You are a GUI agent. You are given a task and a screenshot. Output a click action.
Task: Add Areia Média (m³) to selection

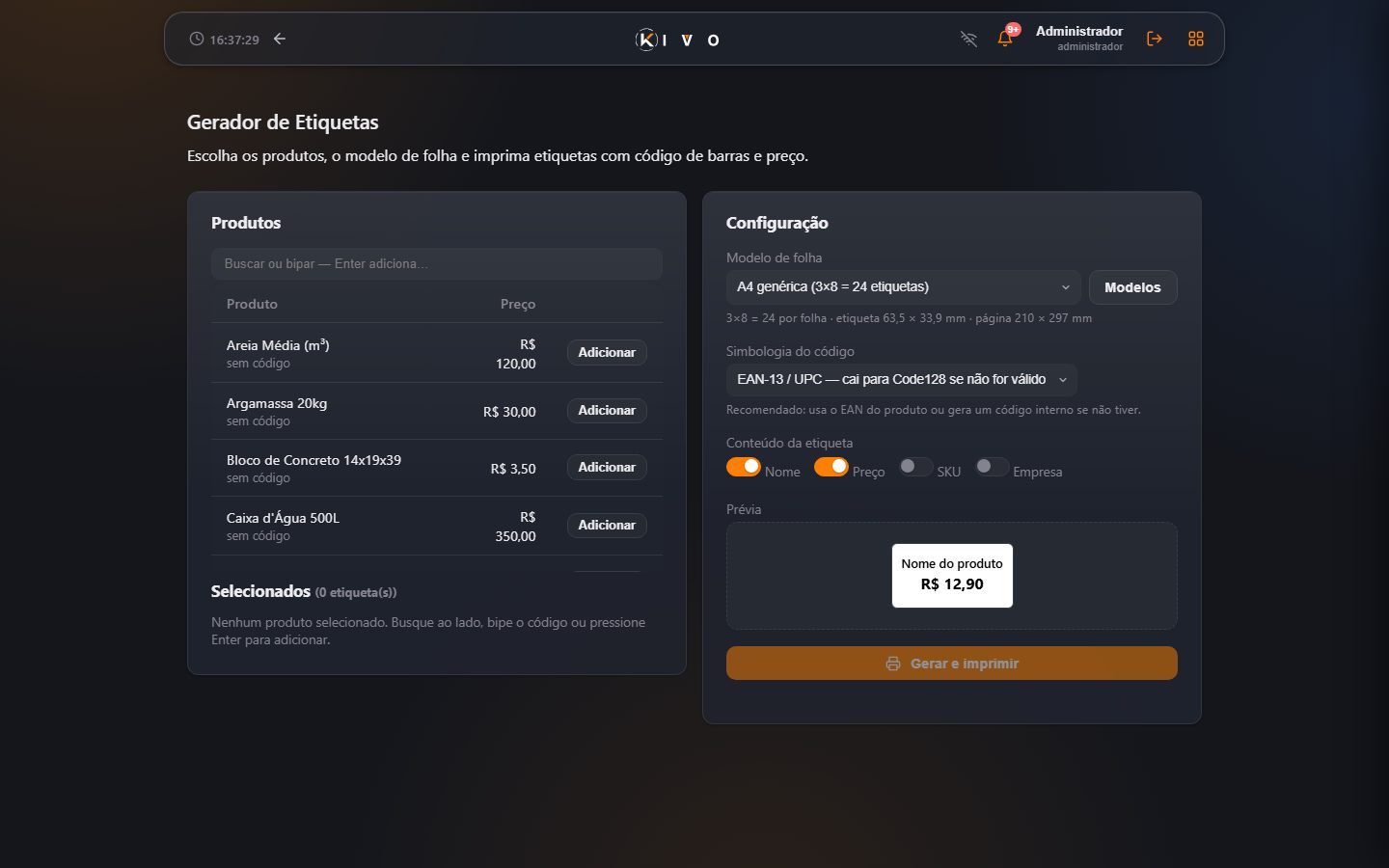pos(607,353)
